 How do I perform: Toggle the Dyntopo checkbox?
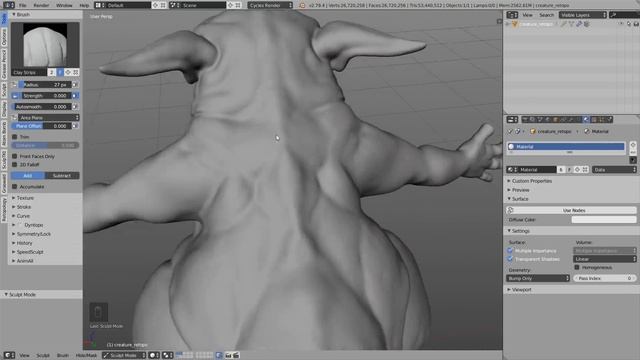tap(20, 225)
